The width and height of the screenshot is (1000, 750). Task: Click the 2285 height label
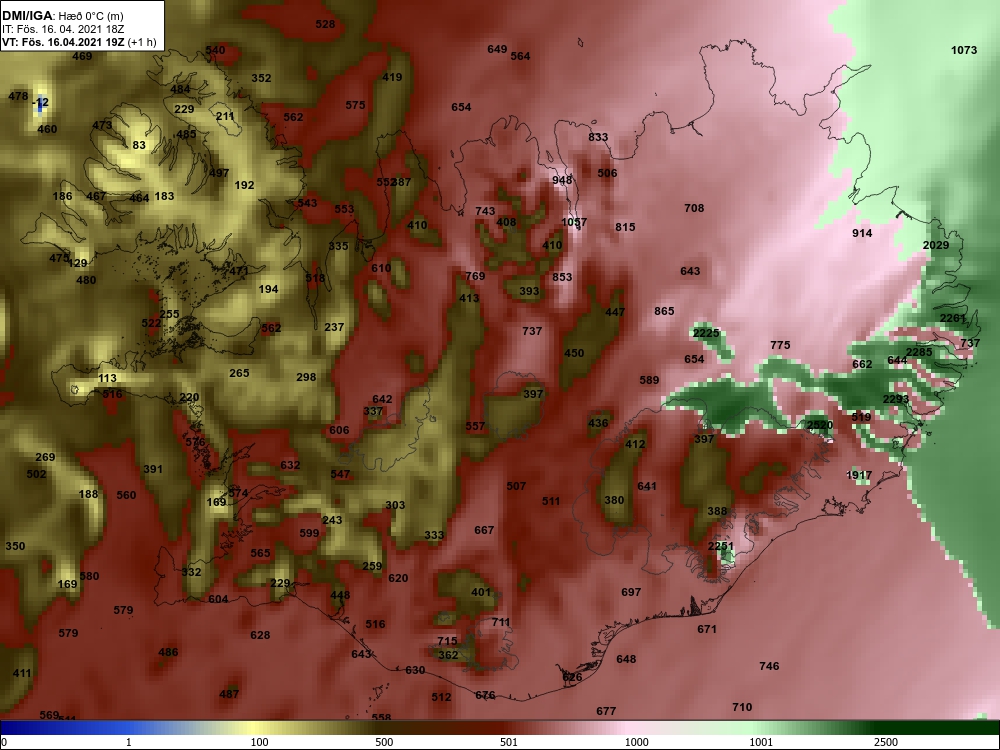point(919,352)
